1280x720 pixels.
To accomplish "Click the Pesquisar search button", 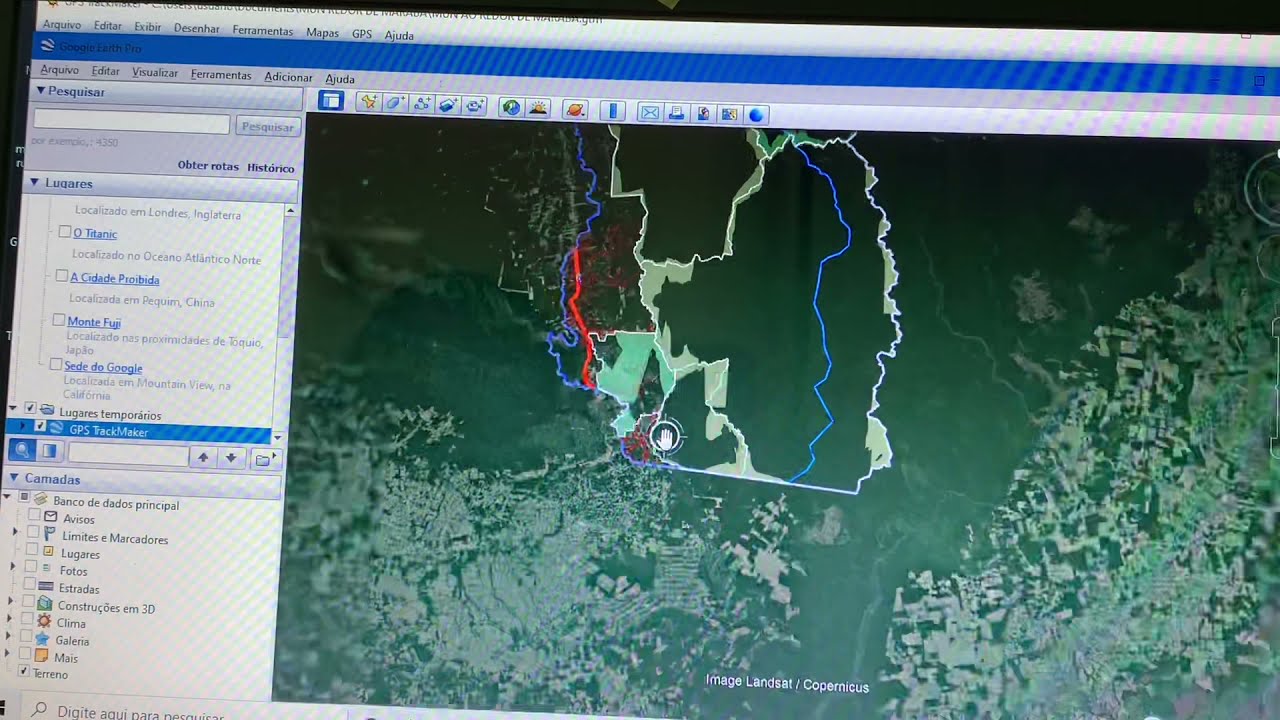I will [x=267, y=126].
